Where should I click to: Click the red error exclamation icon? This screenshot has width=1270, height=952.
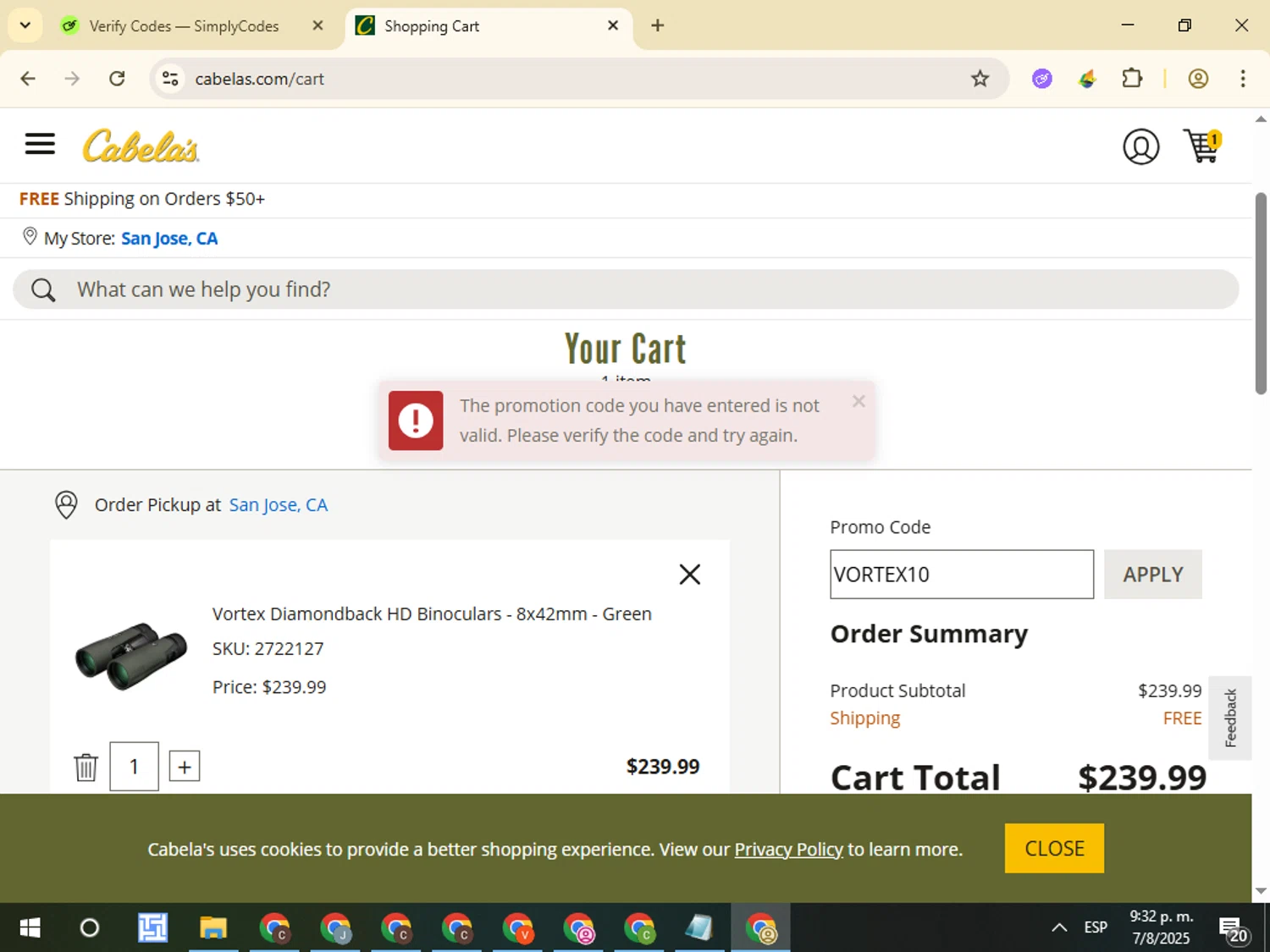[x=416, y=421]
